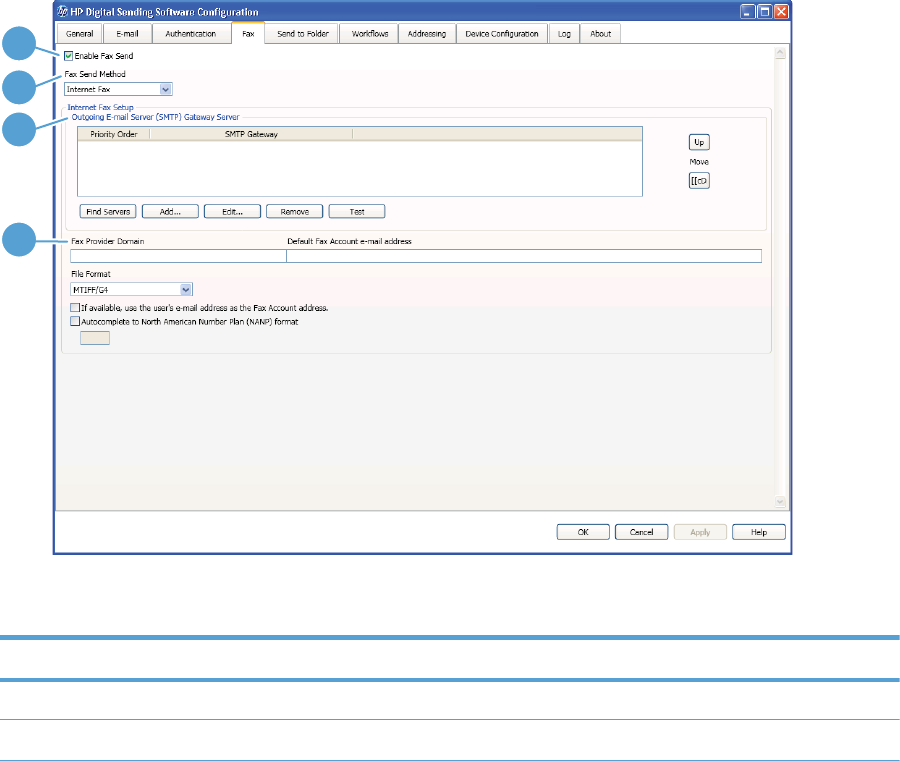This screenshot has height=761, width=900.
Task: Focus the Default Fax Account e-mail field
Action: click(x=524, y=256)
